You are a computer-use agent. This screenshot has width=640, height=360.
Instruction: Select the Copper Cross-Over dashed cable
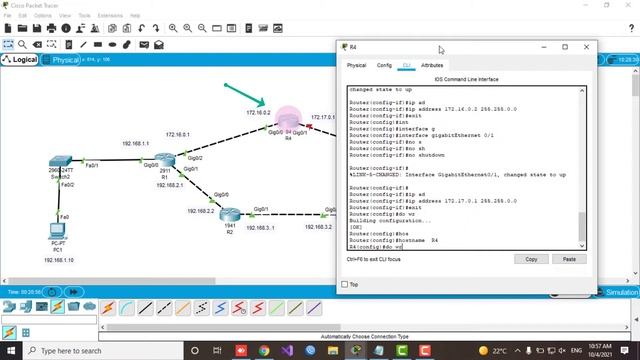point(164,308)
